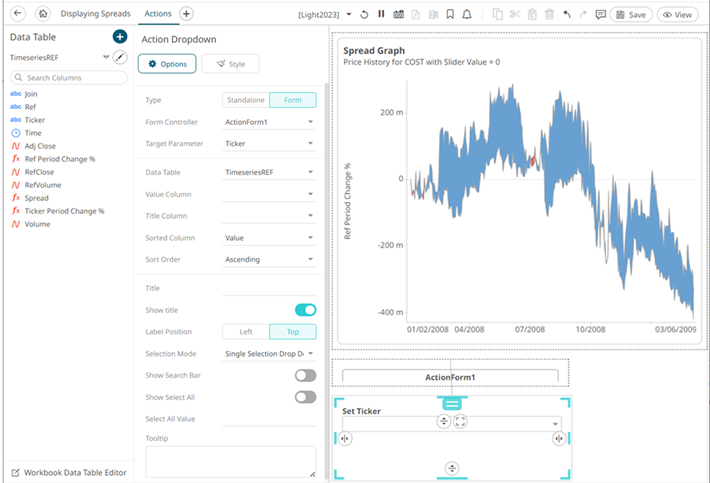Open the Selection Mode dropdown
This screenshot has height=483, width=710.
coord(269,354)
